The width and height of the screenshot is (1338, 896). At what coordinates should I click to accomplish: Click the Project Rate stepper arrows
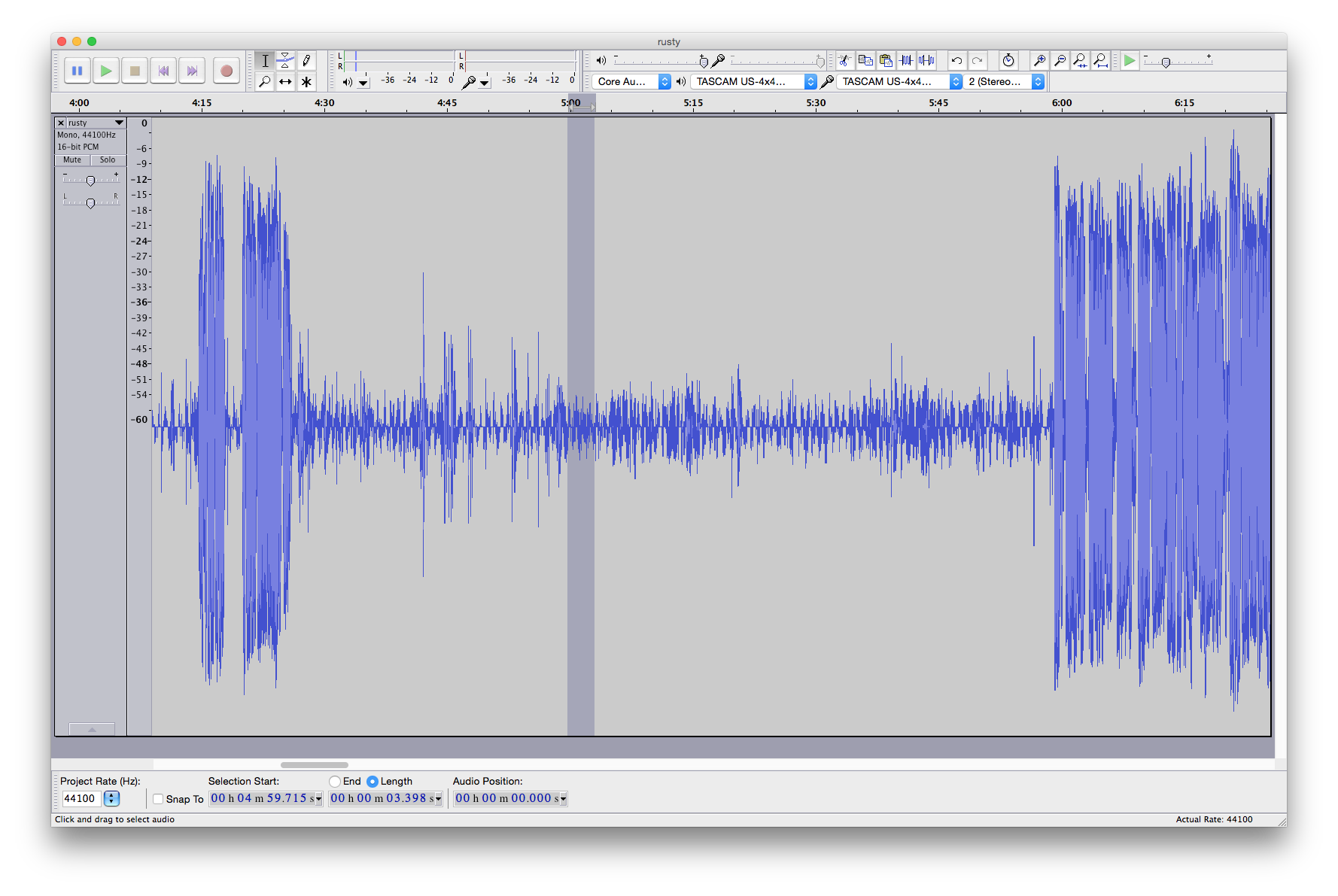point(112,798)
